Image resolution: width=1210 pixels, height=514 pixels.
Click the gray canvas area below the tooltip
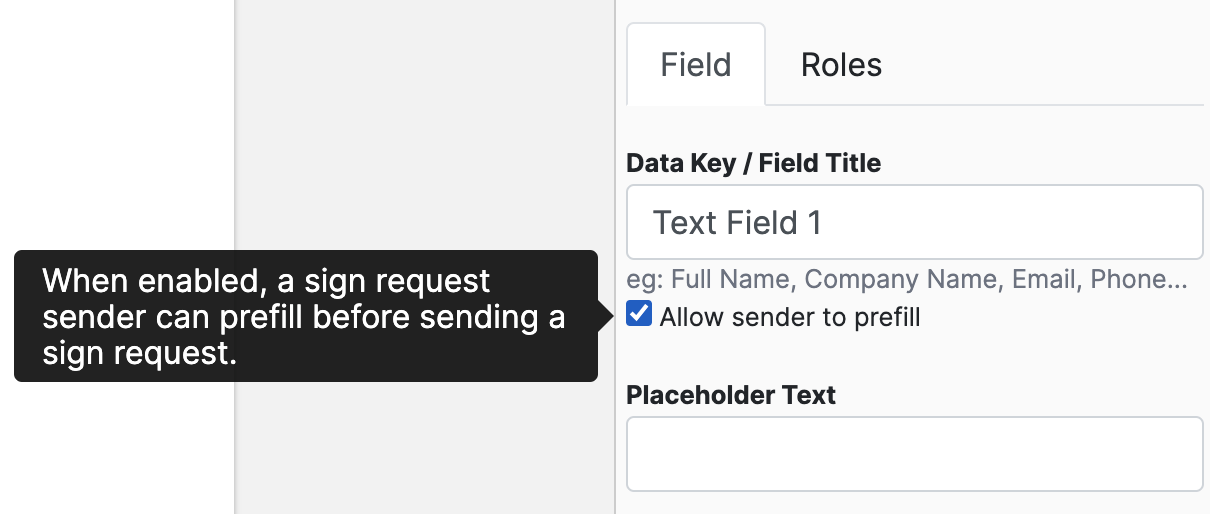point(420,450)
